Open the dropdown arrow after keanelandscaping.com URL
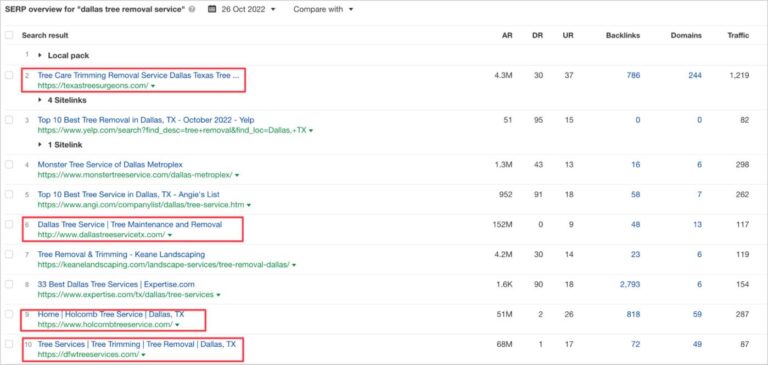The image size is (768, 365). pos(294,265)
